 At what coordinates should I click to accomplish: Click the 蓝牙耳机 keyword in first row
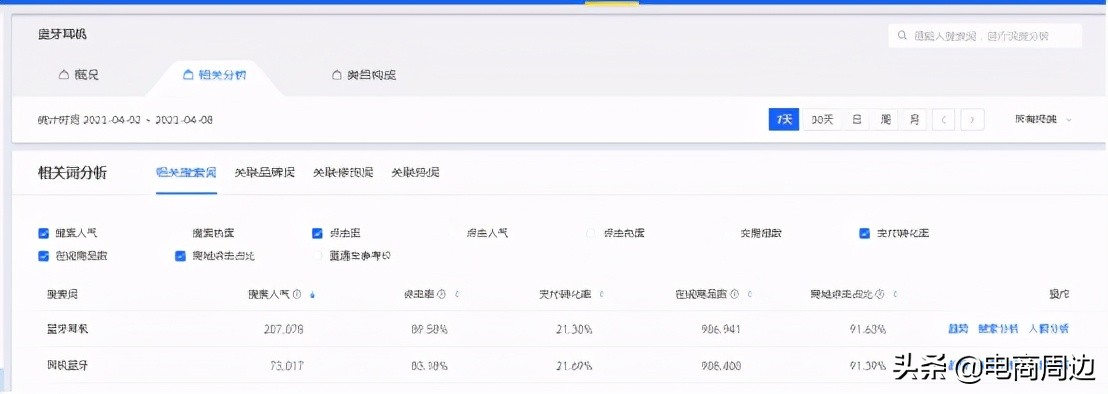(x=68, y=328)
